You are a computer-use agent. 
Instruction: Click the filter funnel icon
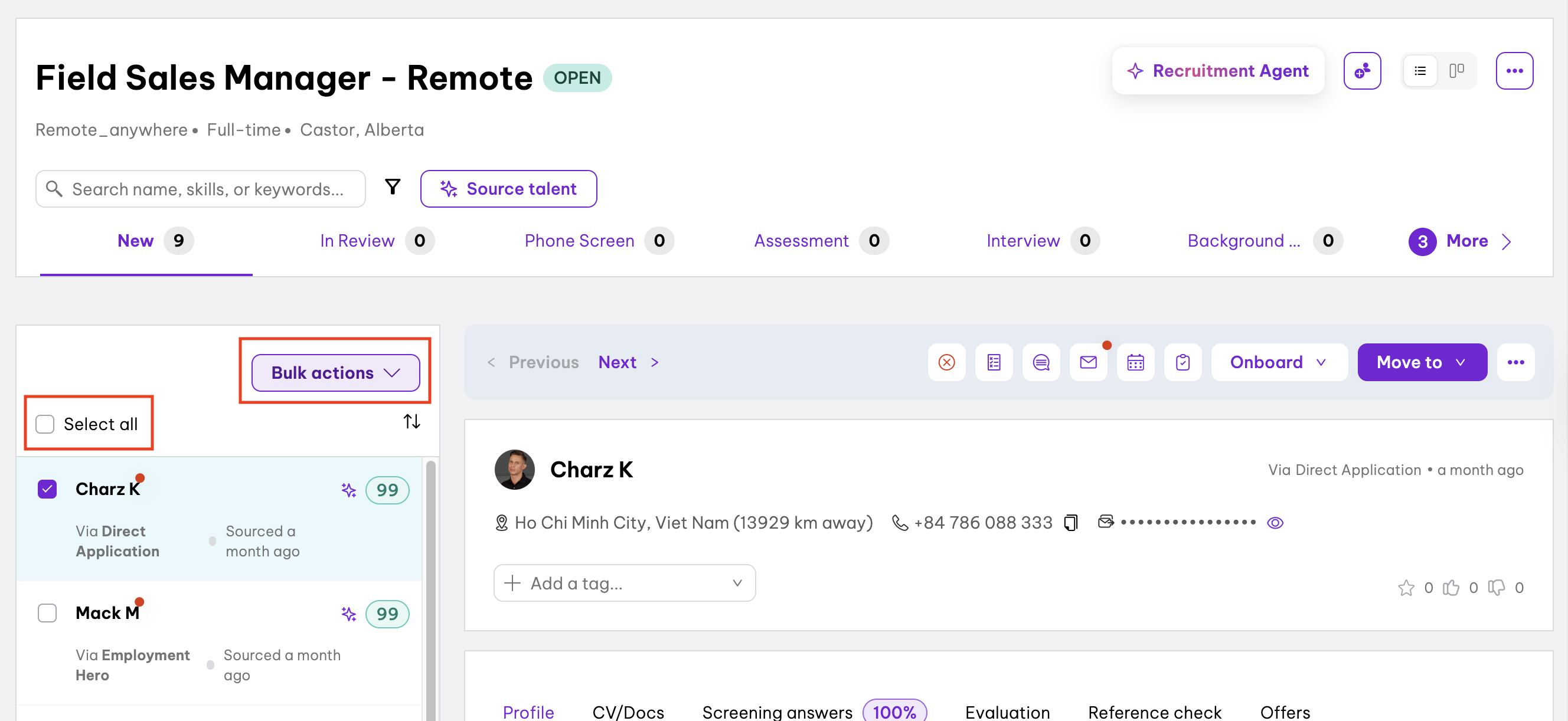393,188
